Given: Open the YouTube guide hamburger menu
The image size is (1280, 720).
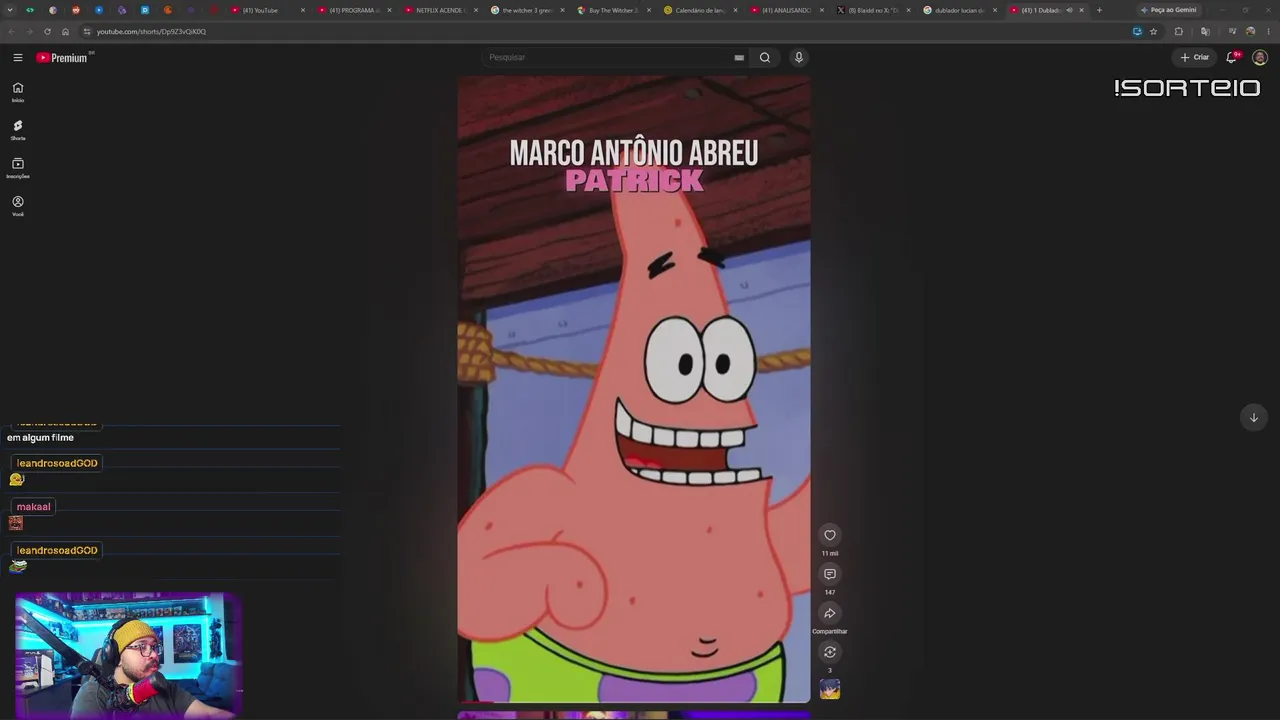Looking at the screenshot, I should click(x=18, y=58).
